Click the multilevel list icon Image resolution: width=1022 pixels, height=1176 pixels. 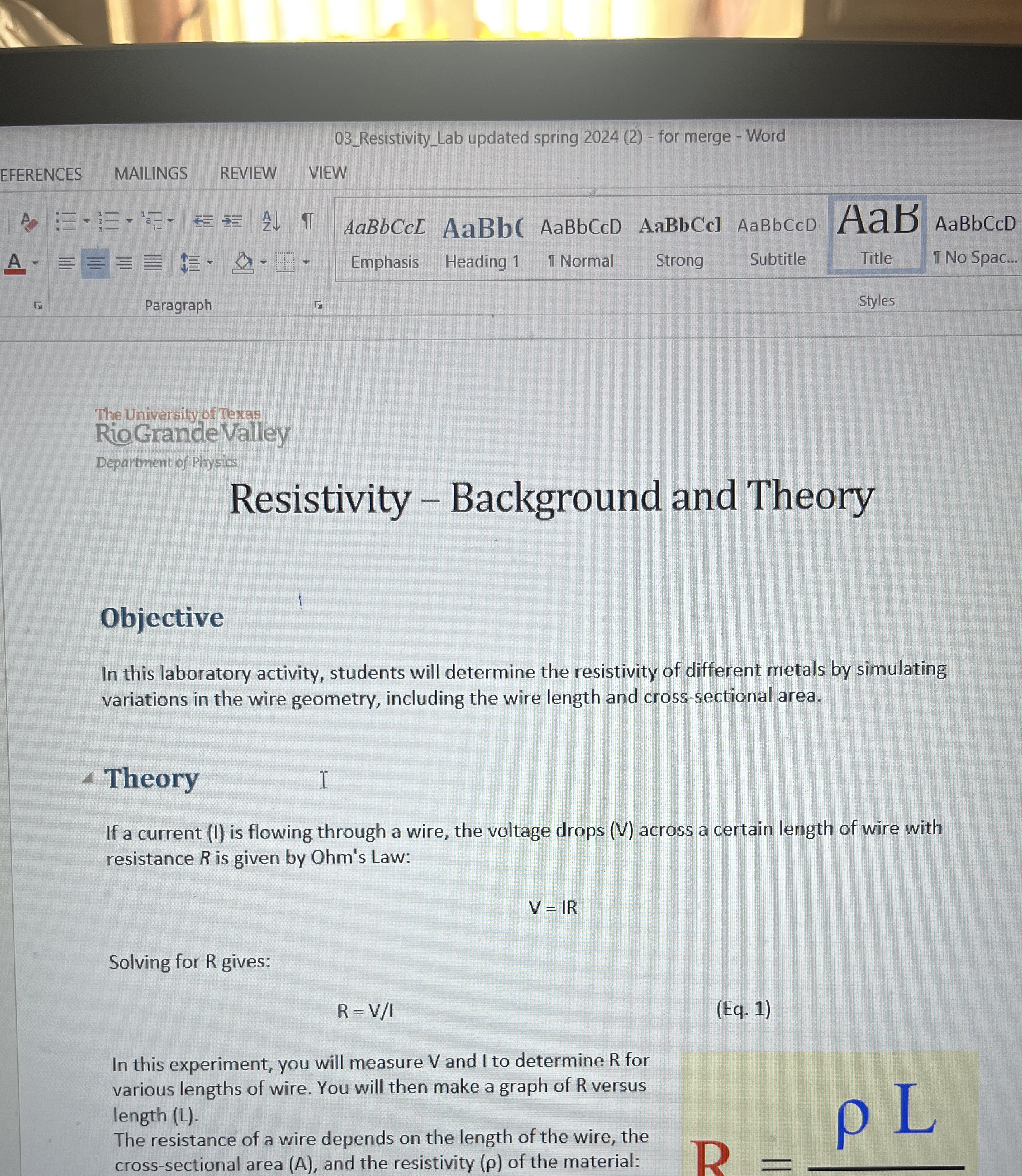[152, 220]
